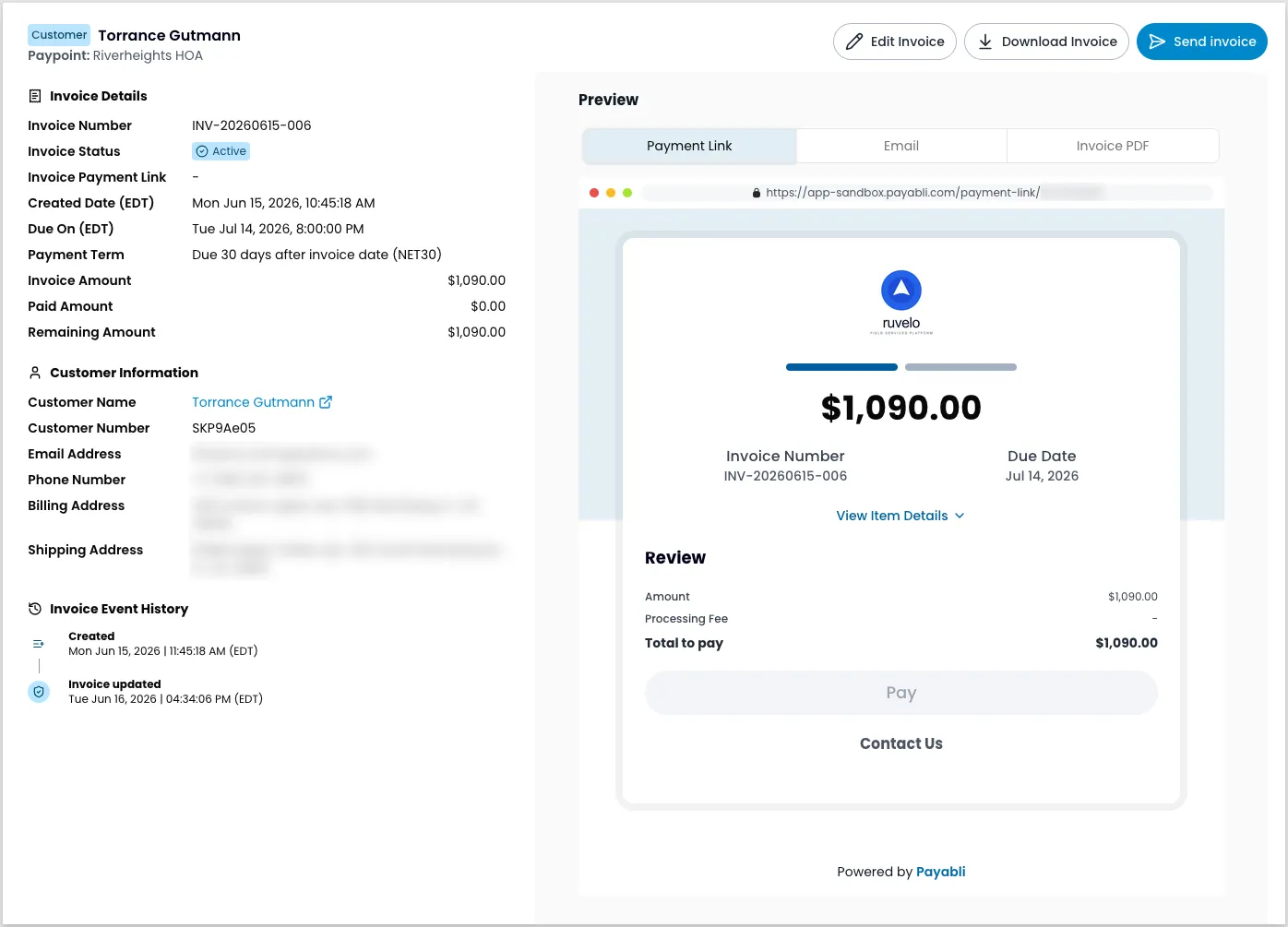Click the ruvelo logo in preview

pos(901,302)
